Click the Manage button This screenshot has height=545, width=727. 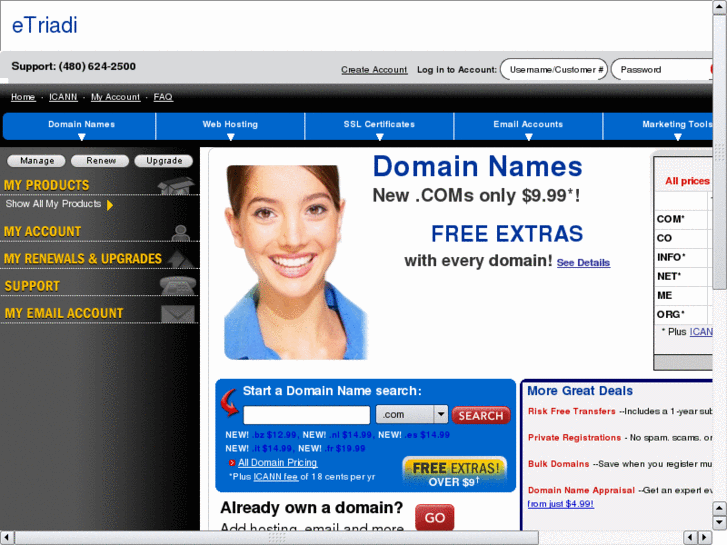[x=37, y=161]
